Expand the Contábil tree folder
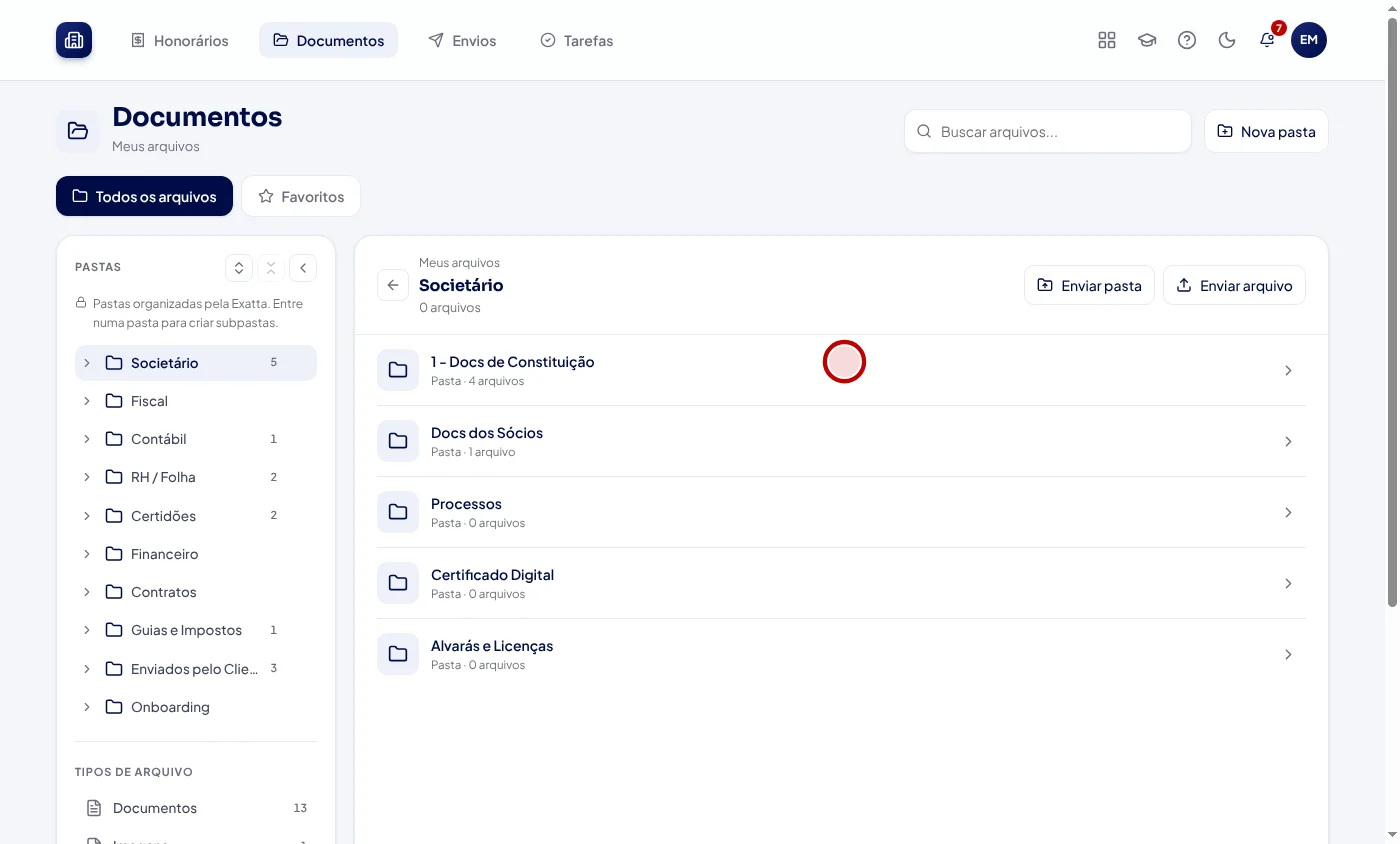1400x844 pixels. pyautogui.click(x=87, y=439)
